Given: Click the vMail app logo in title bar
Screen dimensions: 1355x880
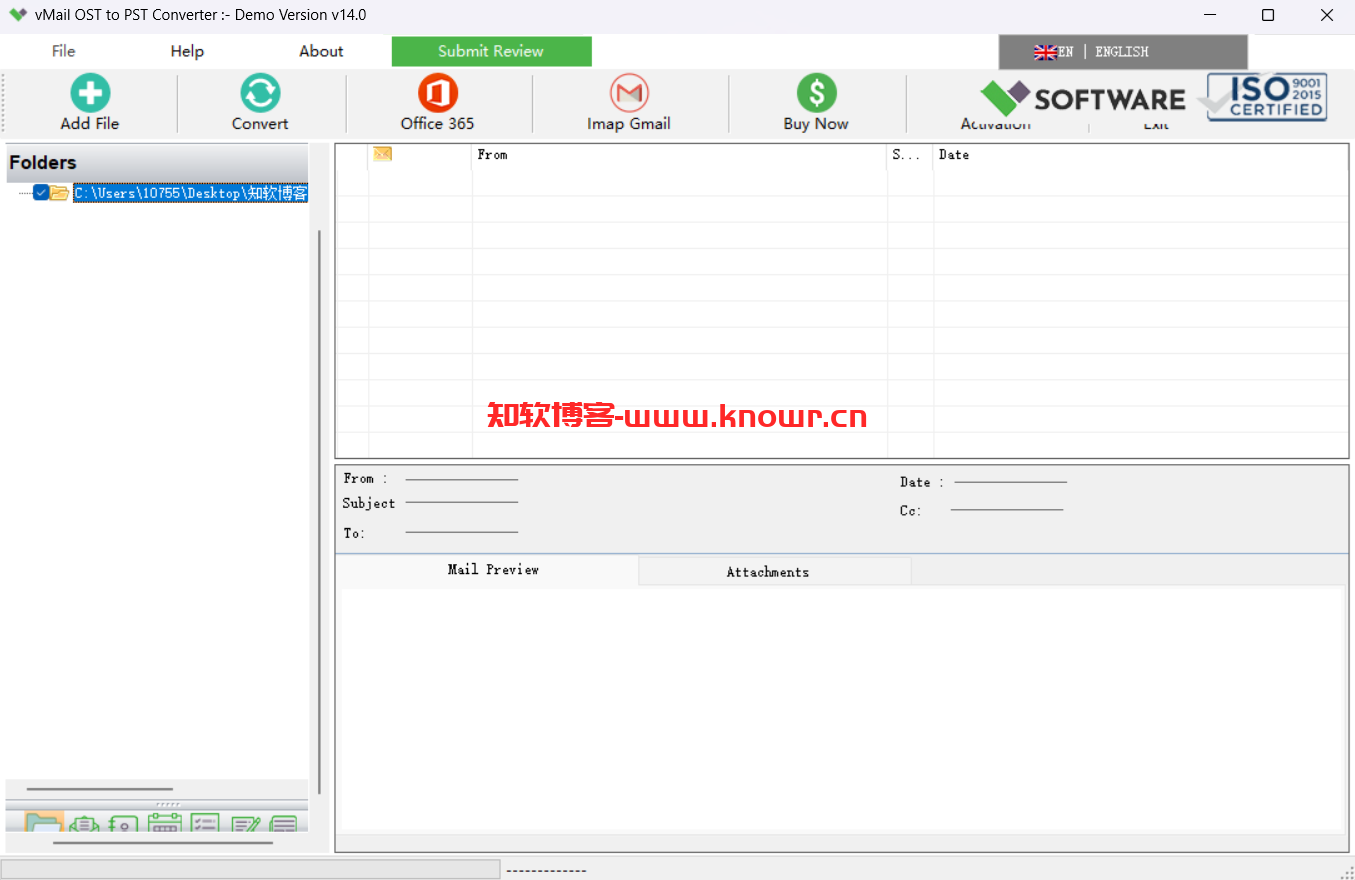Looking at the screenshot, I should (17, 15).
